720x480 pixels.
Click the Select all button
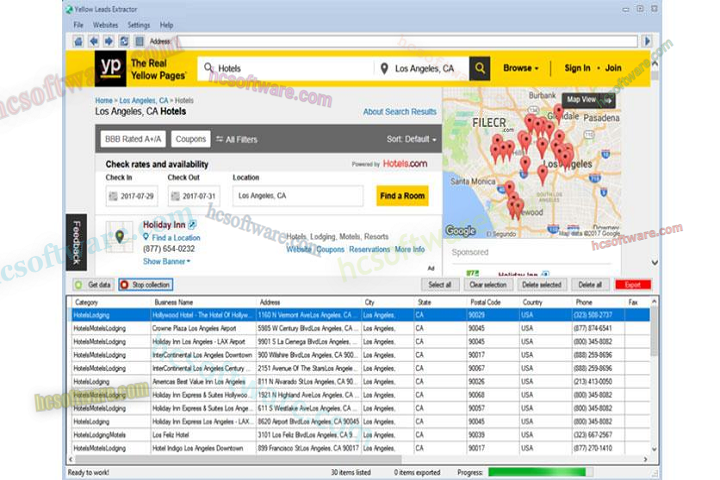[439, 285]
